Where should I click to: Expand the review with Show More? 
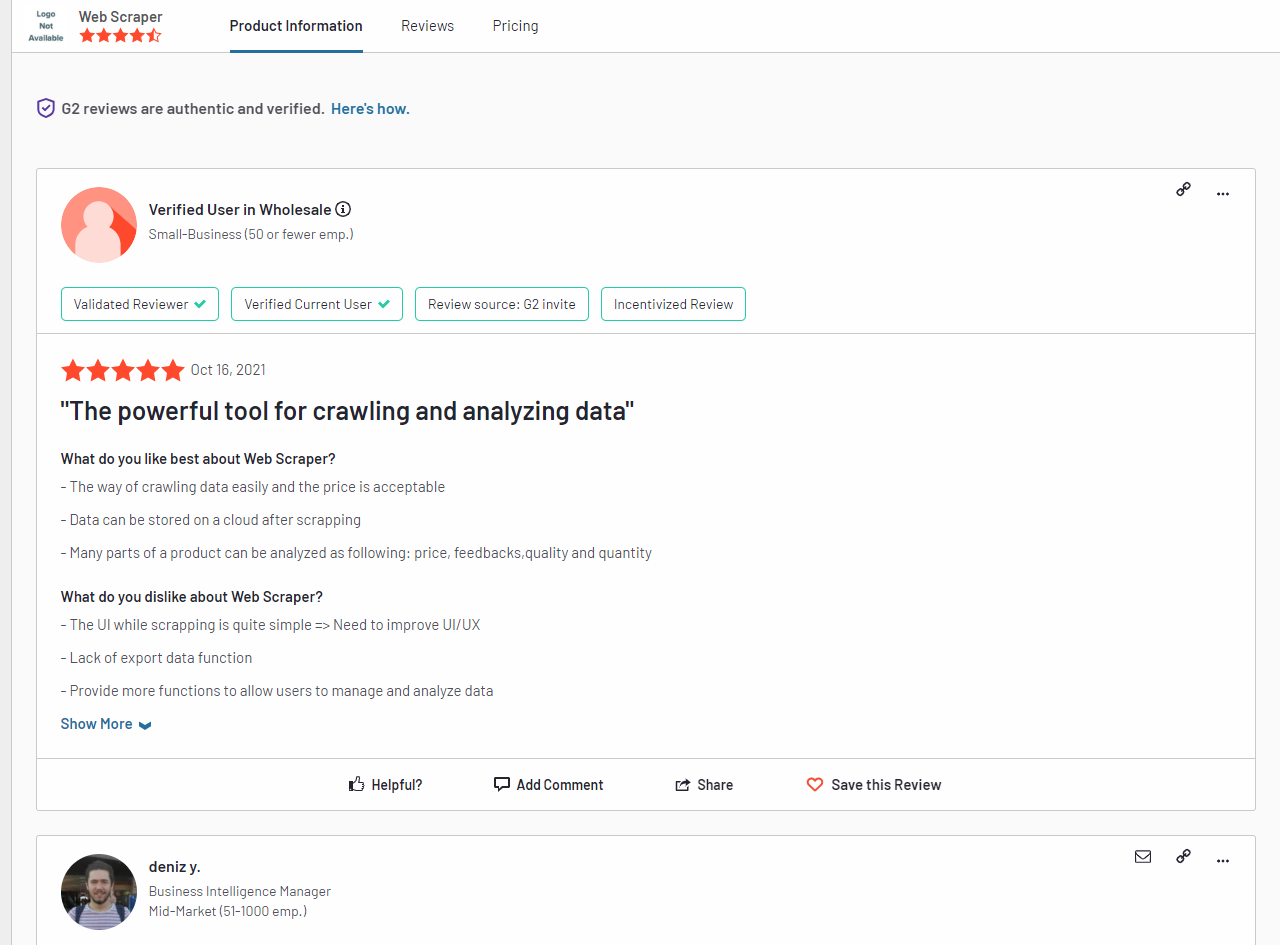106,724
